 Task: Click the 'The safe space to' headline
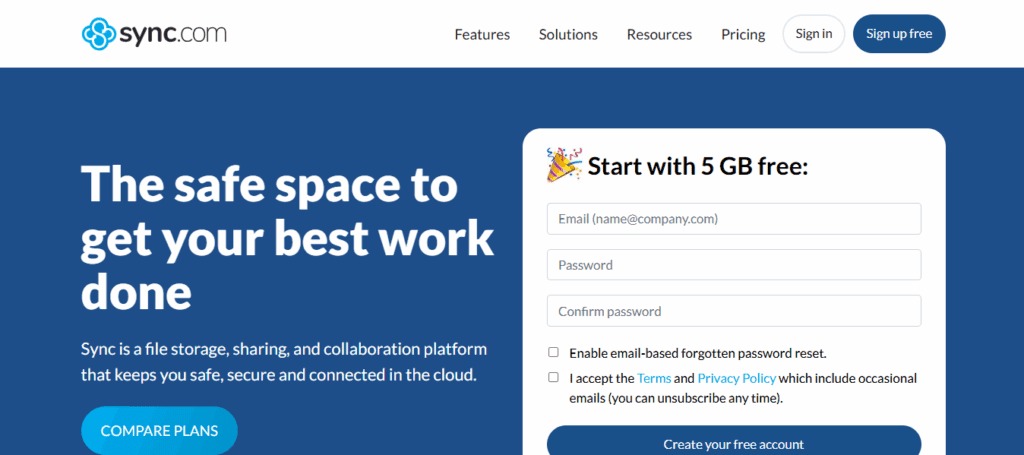click(269, 184)
